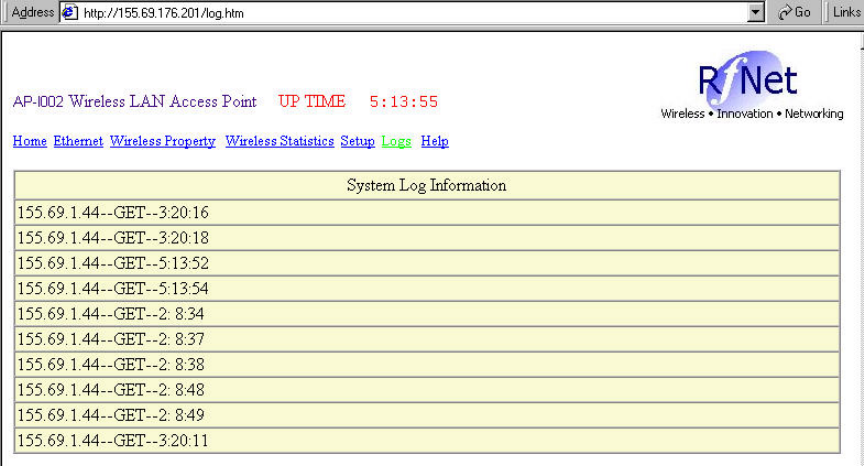The width and height of the screenshot is (864, 466).
Task: Open the Ethernet link
Action: [78, 141]
